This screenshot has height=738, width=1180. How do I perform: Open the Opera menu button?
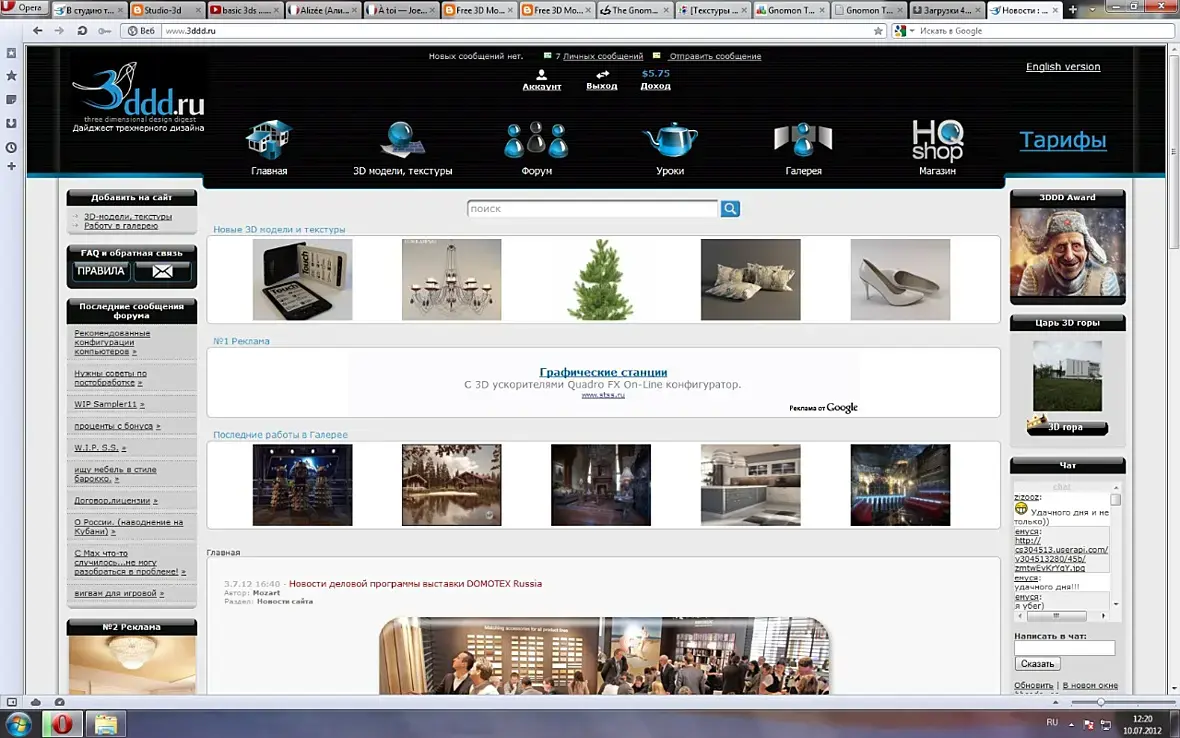(x=24, y=8)
